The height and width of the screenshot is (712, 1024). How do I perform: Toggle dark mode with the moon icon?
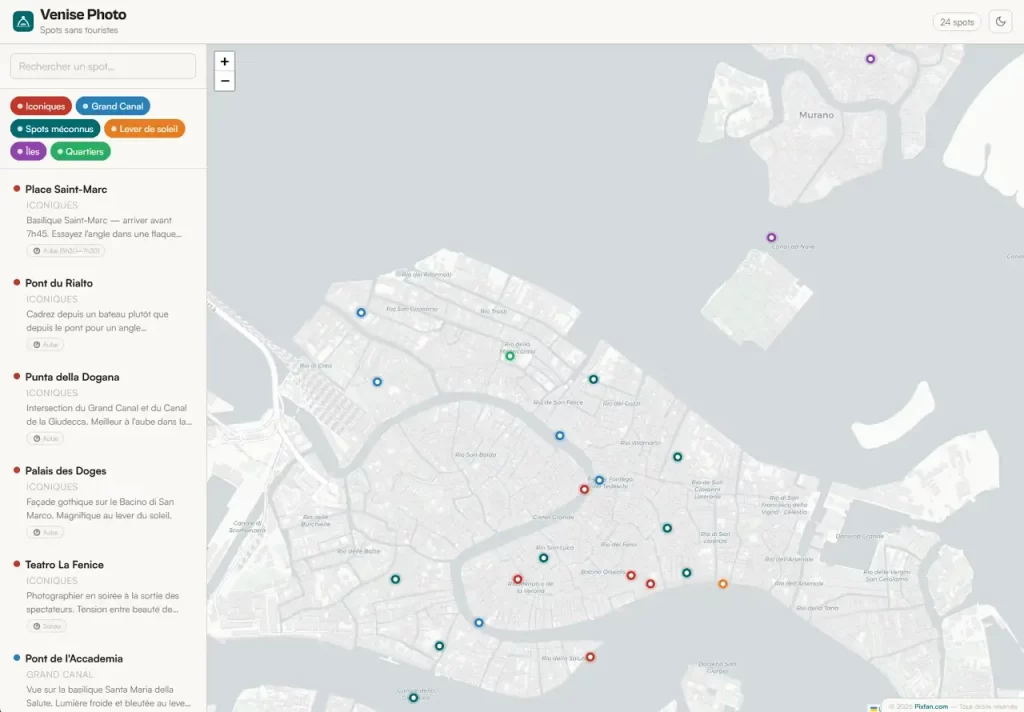[x=1000, y=22]
